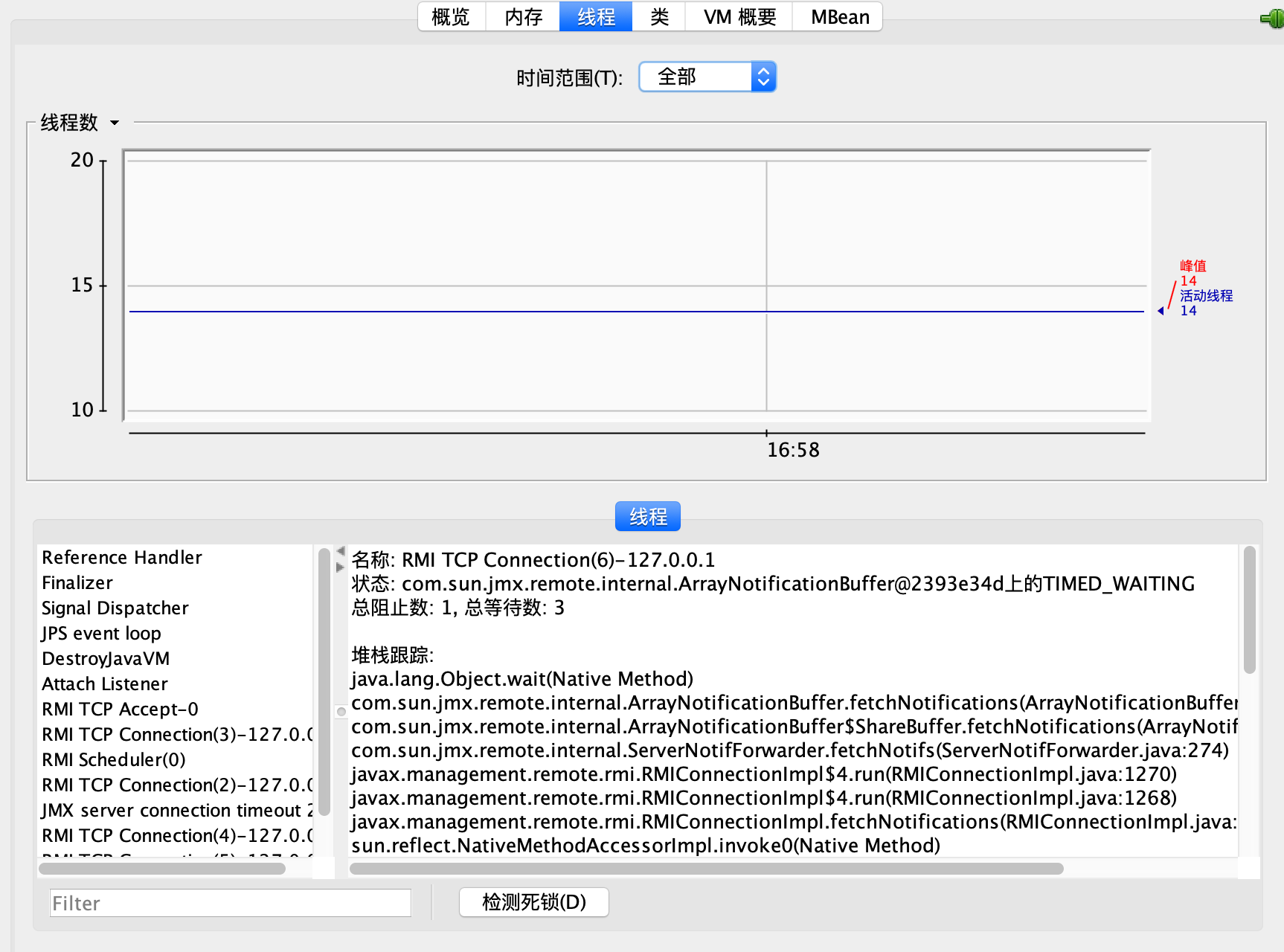
Task: Select the Finalizer thread
Action: tap(77, 583)
